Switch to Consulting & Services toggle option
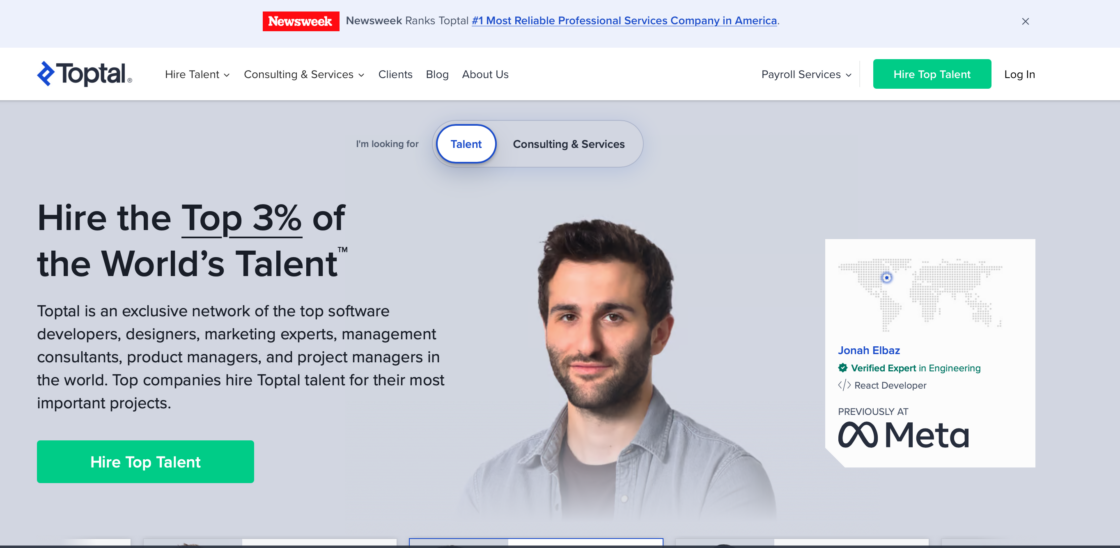Viewport: 1120px width, 548px height. (x=569, y=144)
